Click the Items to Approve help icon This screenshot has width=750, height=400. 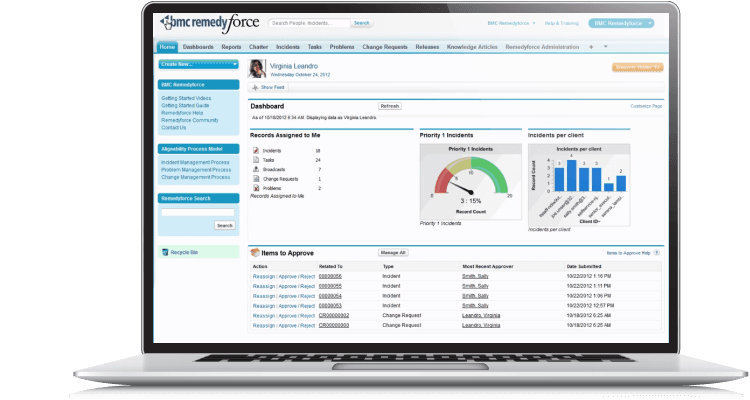click(x=657, y=253)
